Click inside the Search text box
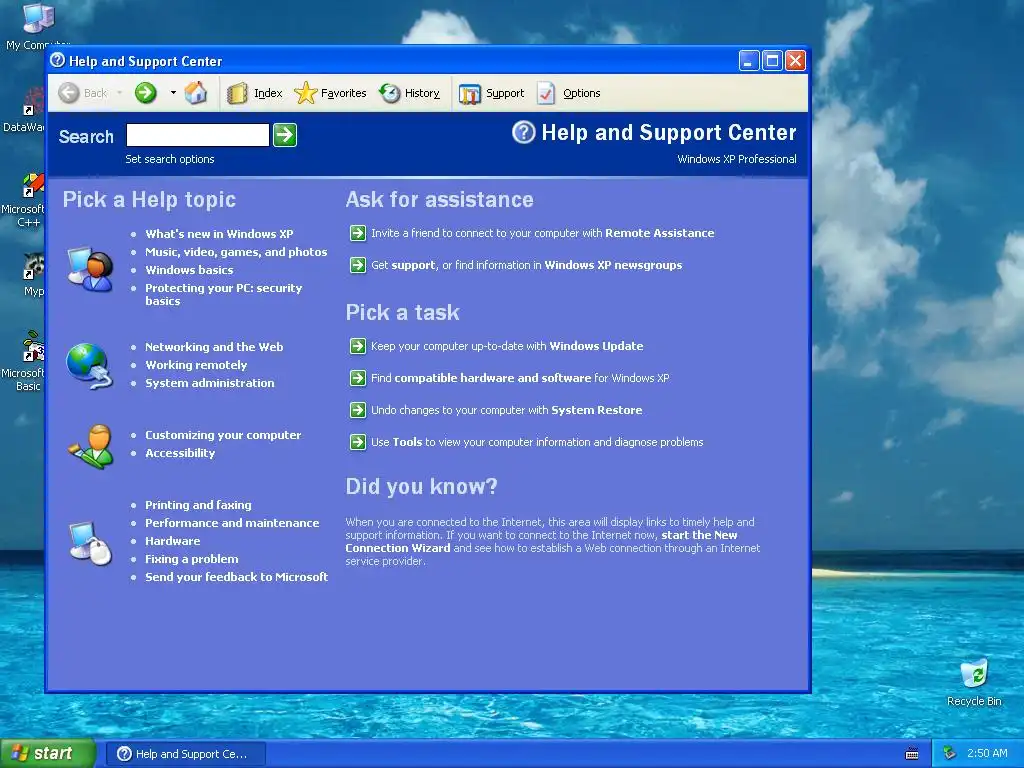The width and height of the screenshot is (1024, 768). coord(198,135)
